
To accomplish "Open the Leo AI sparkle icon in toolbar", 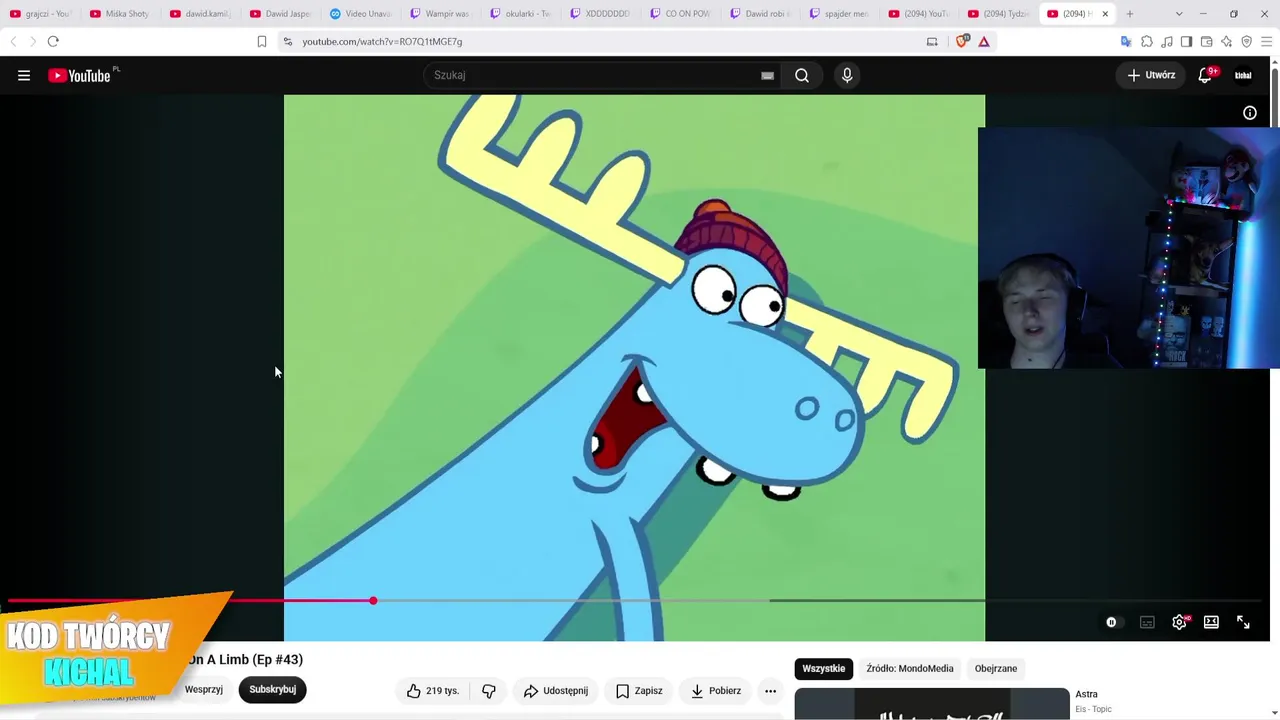I will [x=1227, y=41].
